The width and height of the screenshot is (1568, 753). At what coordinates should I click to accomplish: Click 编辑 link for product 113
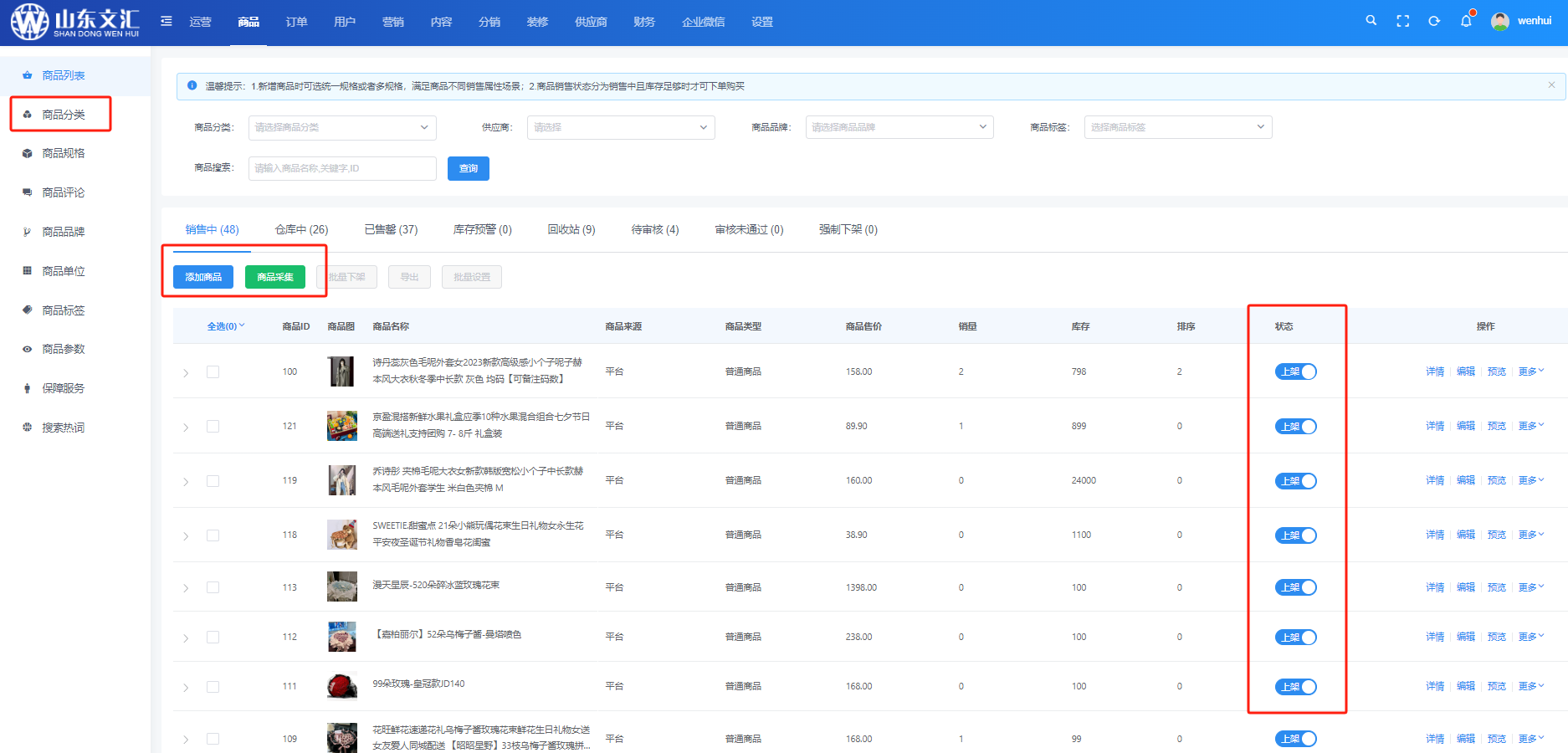(1466, 587)
